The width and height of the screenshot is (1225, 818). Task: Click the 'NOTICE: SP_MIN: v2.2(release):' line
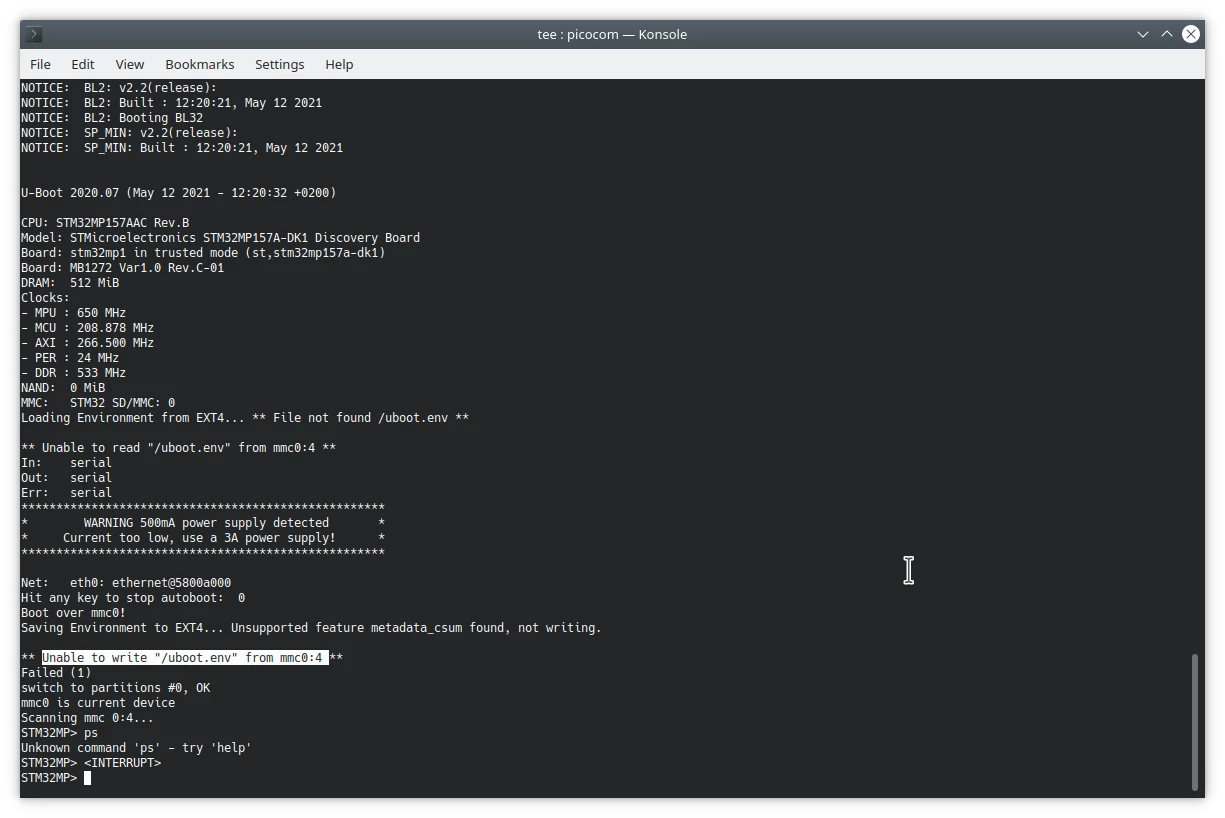tap(130, 133)
